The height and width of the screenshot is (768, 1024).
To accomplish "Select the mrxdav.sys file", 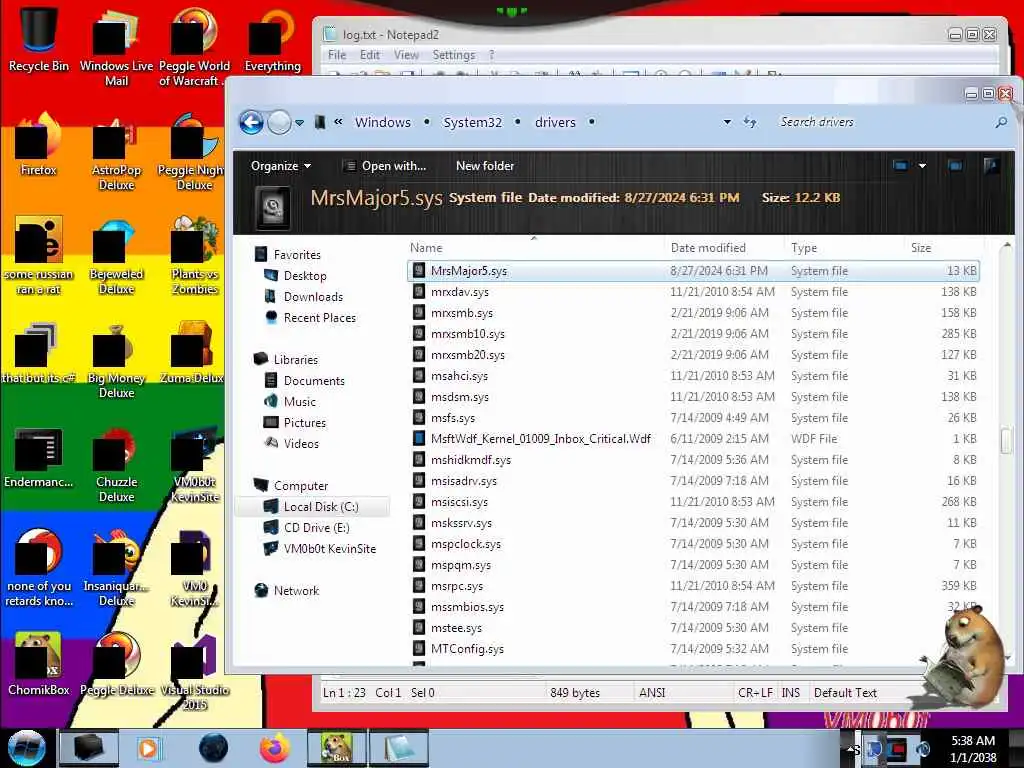I will tap(459, 291).
